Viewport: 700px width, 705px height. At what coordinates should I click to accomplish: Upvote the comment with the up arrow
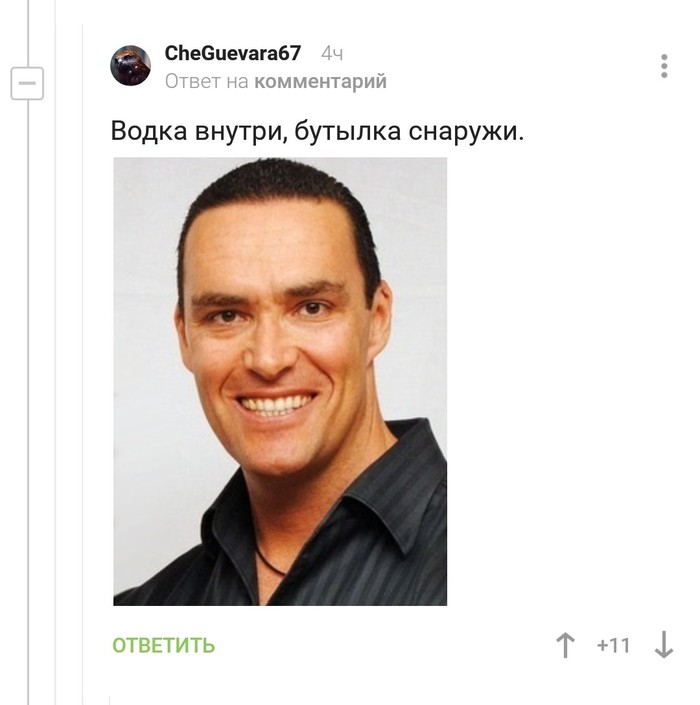click(x=566, y=645)
